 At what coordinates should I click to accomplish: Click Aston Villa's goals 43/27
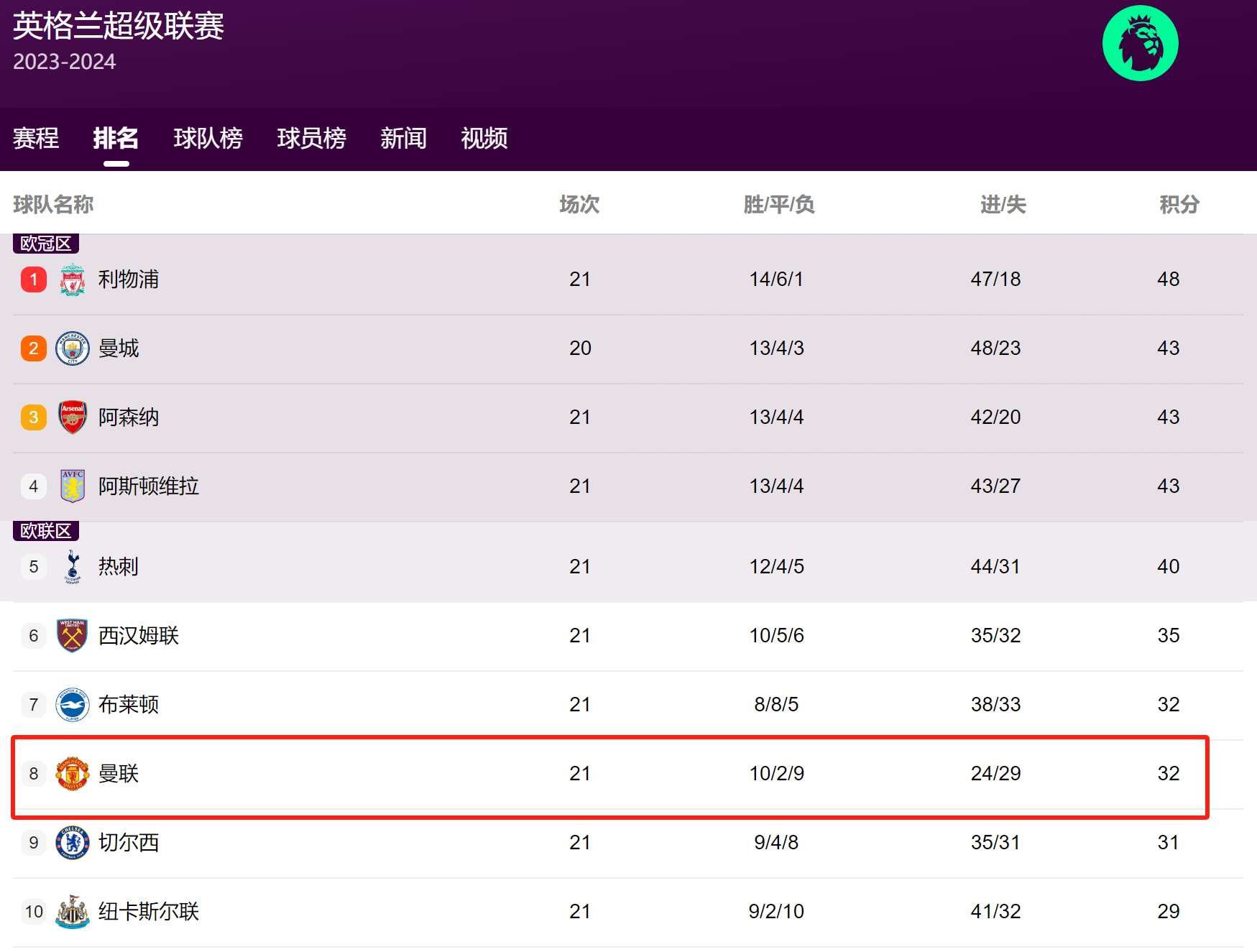coord(995,486)
